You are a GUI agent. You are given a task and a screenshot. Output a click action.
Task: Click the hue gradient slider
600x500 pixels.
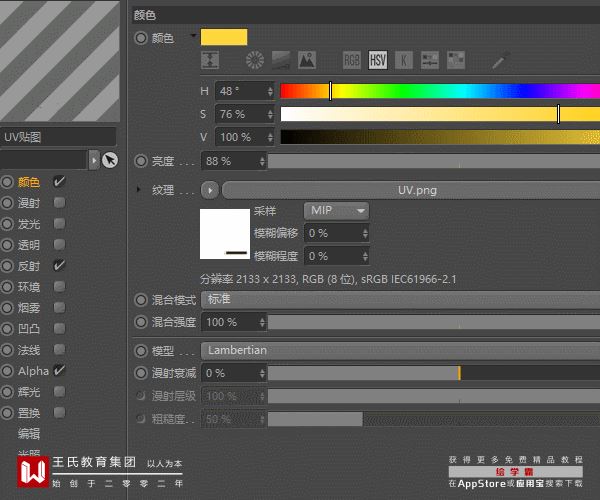tap(440, 91)
